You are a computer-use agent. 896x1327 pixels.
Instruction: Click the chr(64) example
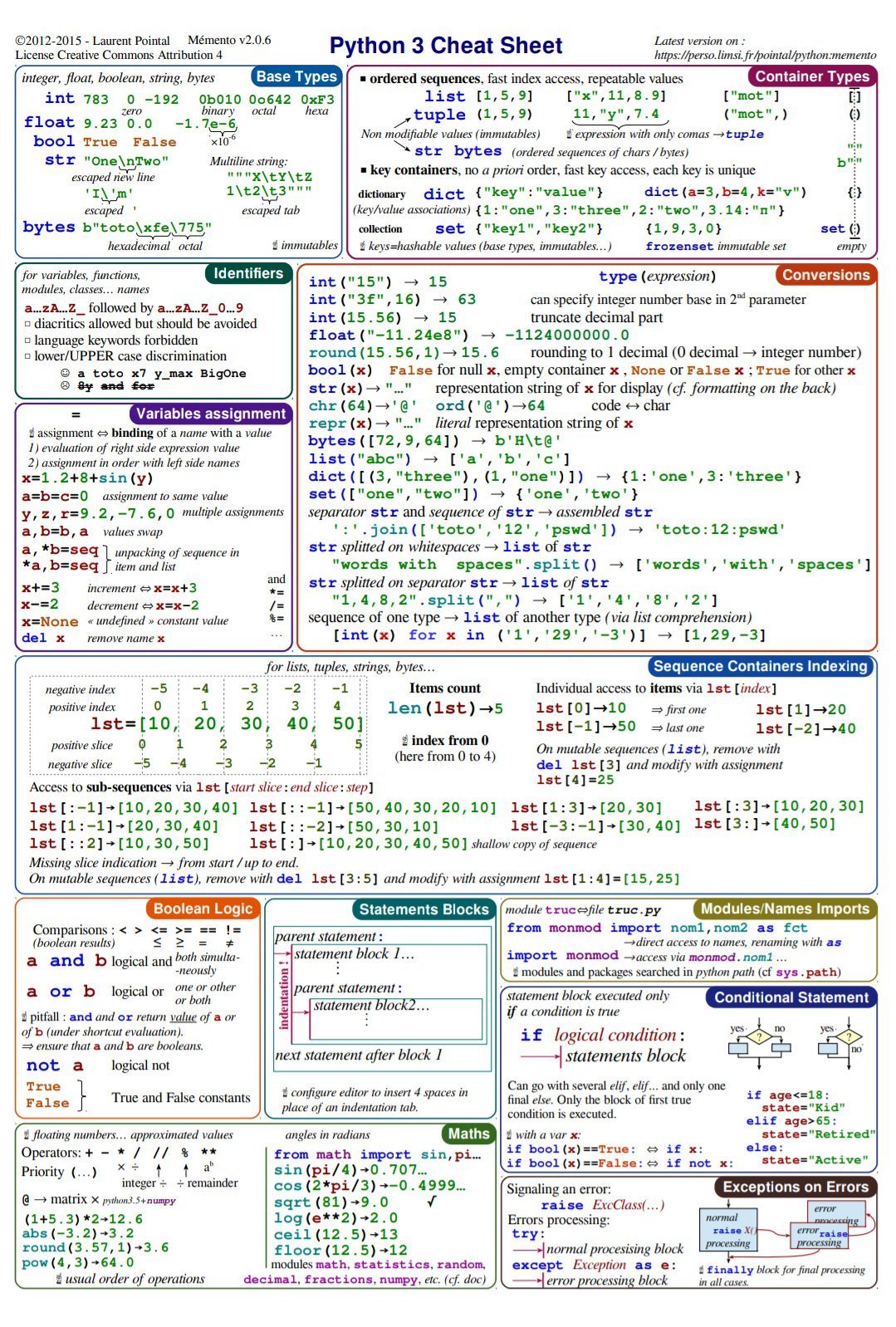coord(363,405)
